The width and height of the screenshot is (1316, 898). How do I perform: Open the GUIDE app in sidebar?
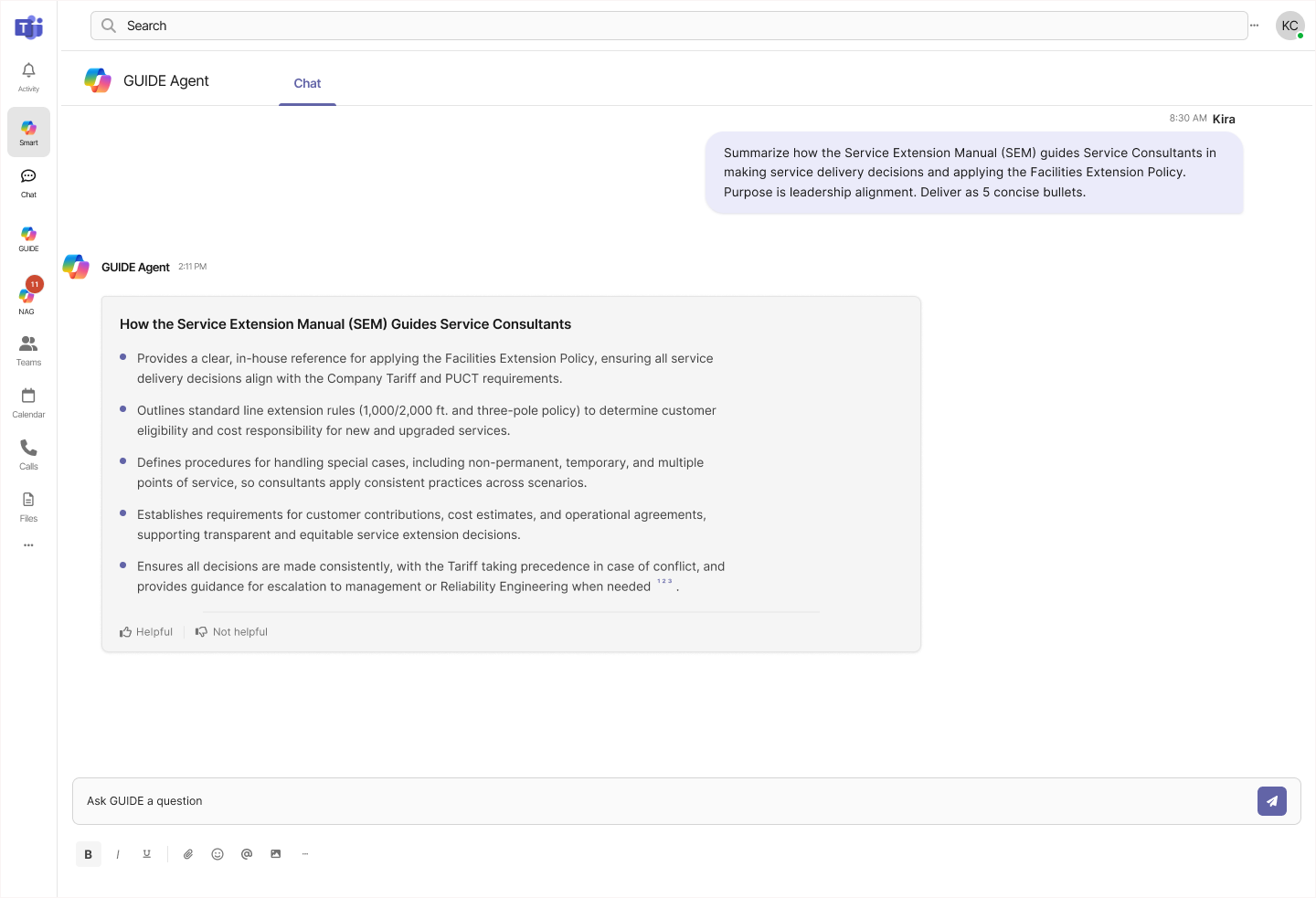(x=28, y=239)
